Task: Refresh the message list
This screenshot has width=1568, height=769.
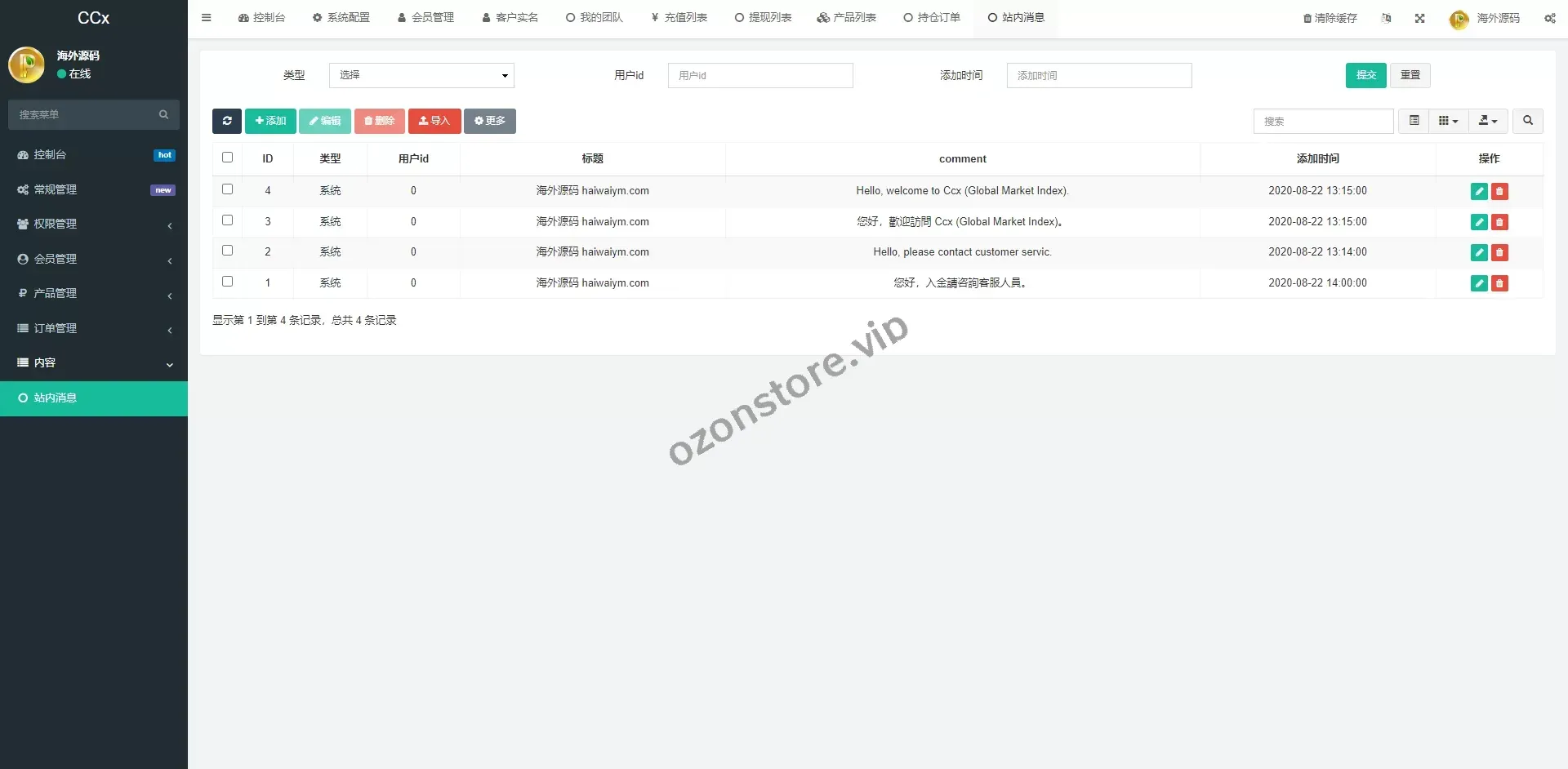Action: coord(226,121)
